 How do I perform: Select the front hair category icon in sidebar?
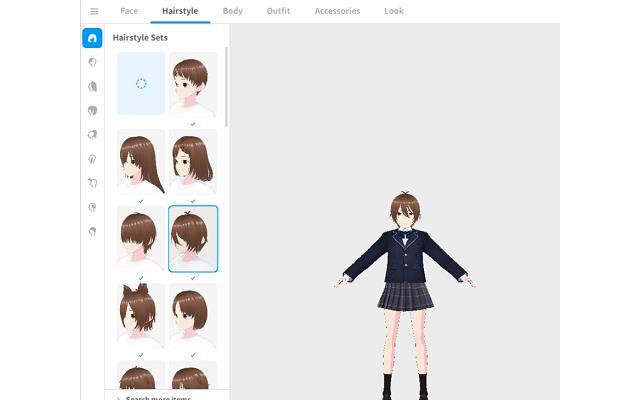(x=92, y=62)
